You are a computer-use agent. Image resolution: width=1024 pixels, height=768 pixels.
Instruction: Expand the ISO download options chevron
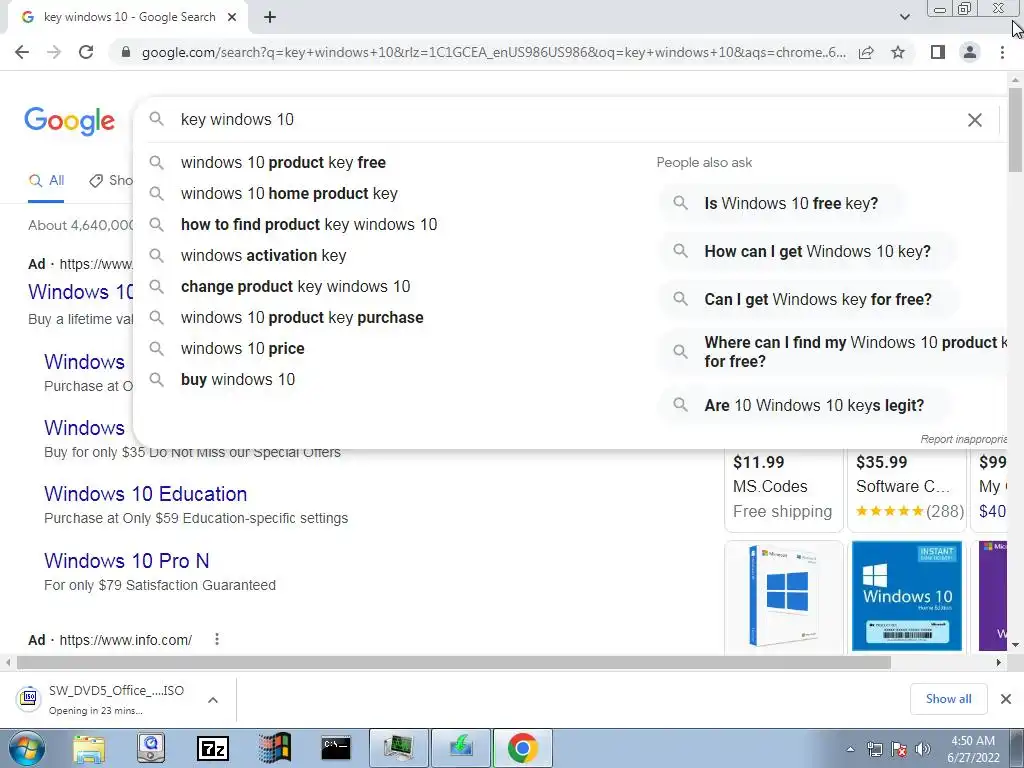[x=213, y=700]
